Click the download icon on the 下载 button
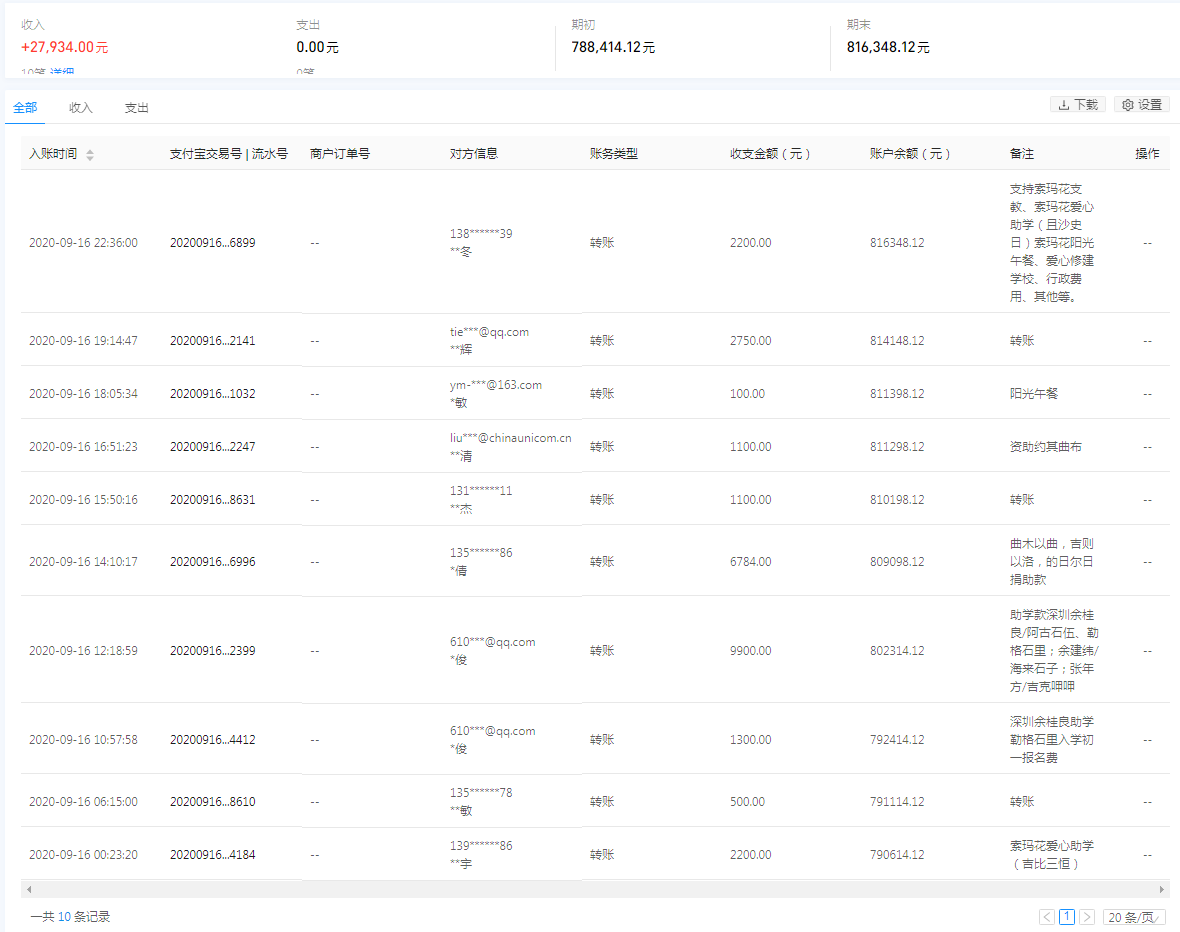The height and width of the screenshot is (932, 1180). click(x=1062, y=104)
